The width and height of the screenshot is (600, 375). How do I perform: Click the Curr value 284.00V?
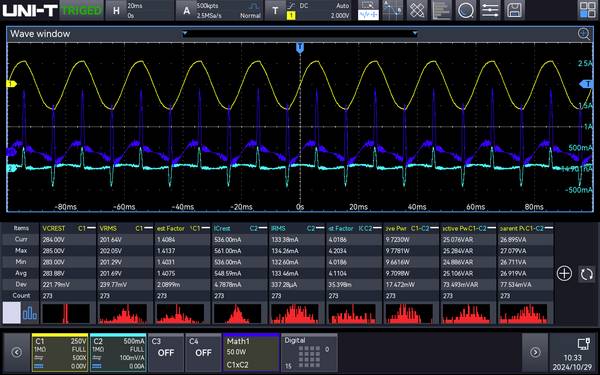click(x=54, y=240)
